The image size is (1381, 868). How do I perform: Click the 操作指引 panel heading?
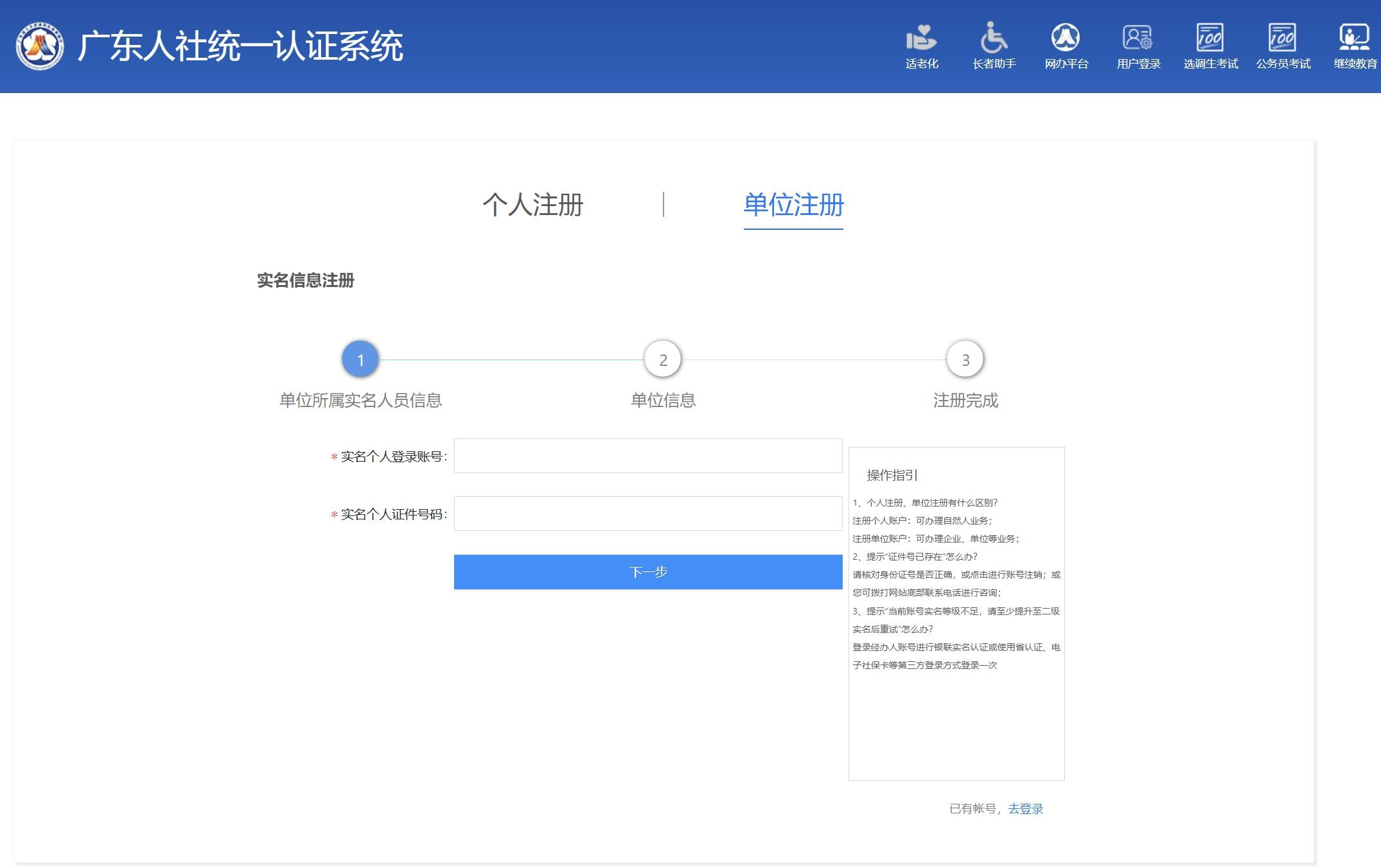892,475
